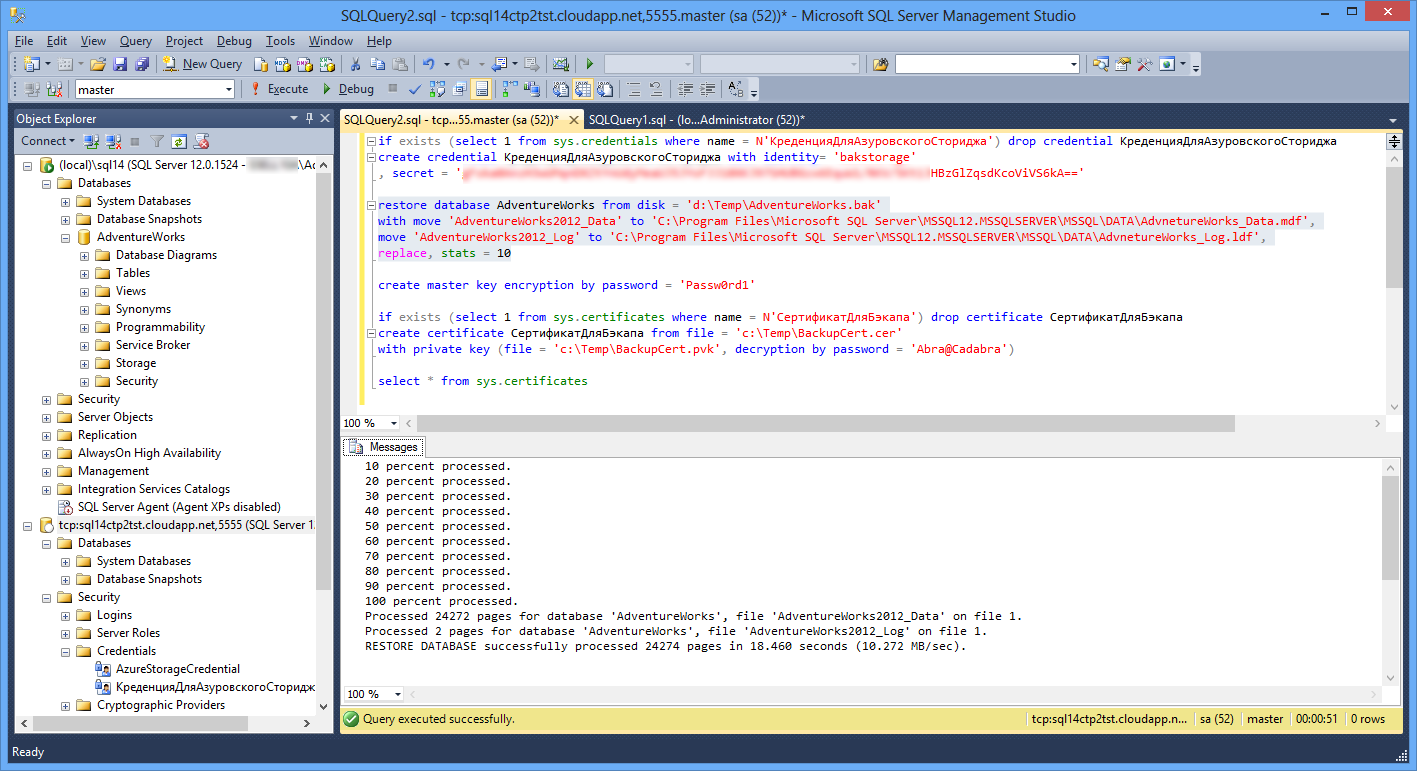Click the Database Engine Query icon
Screen dimensions: 1417x771
[261, 64]
